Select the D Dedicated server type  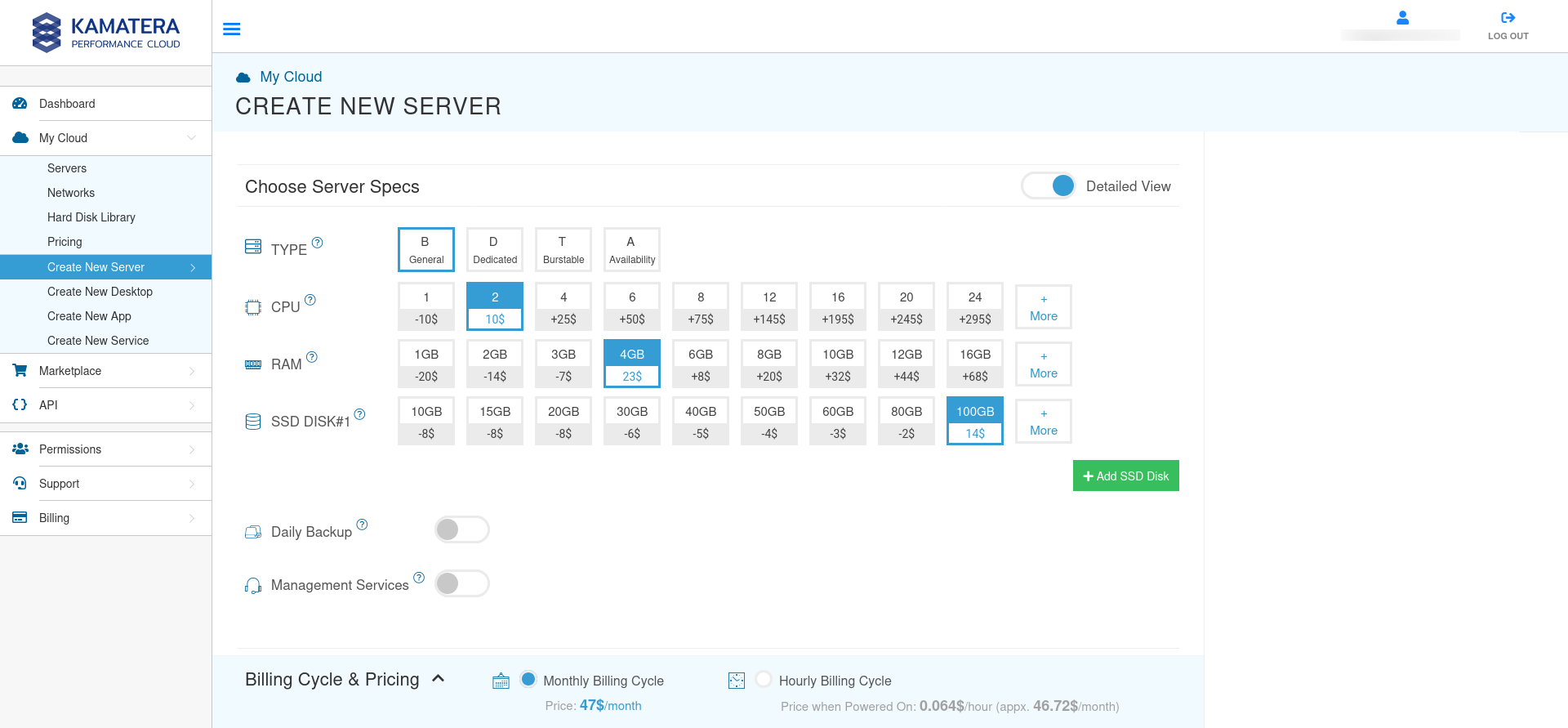tap(495, 249)
